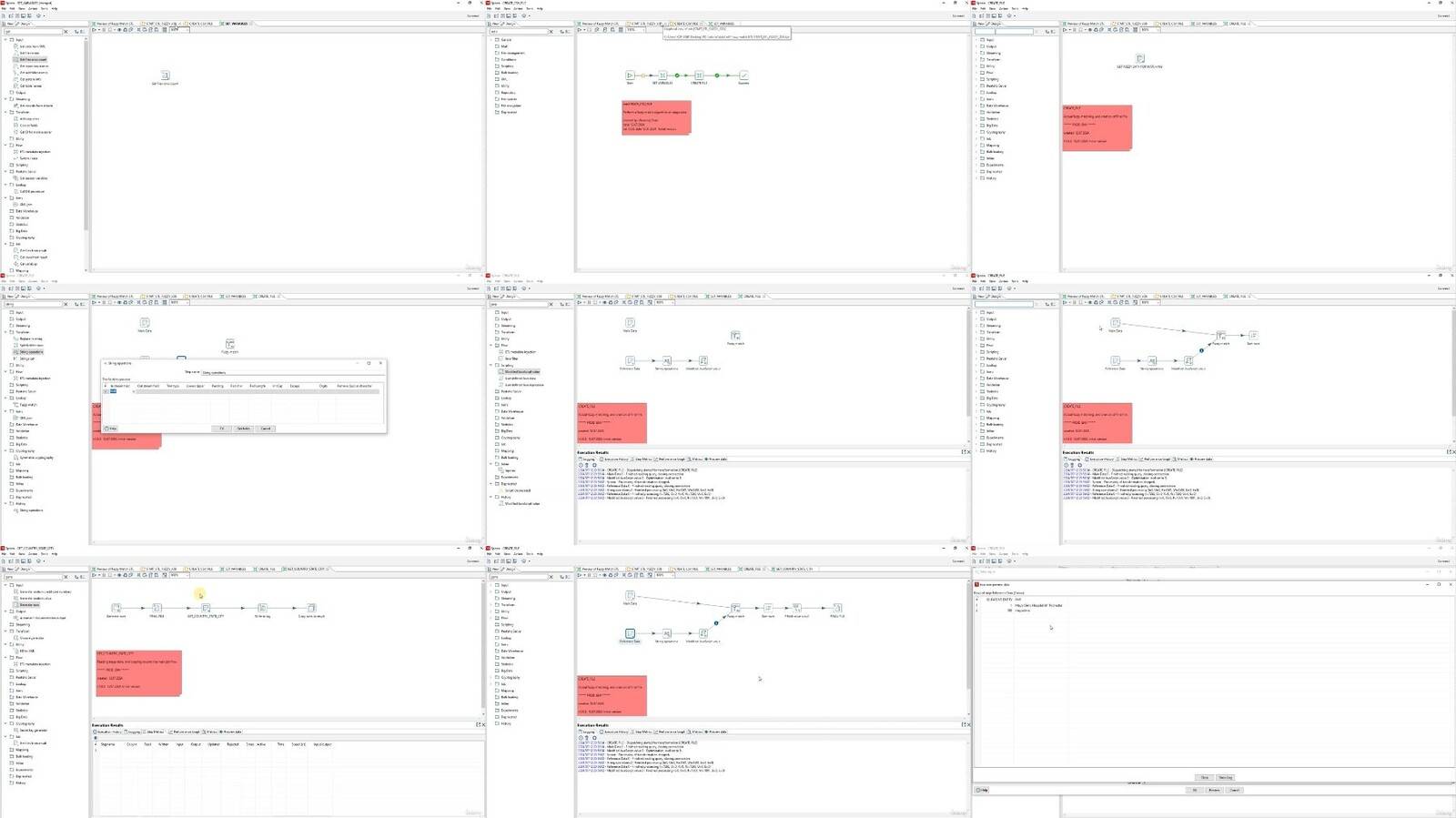Clear the search filter in SET_VARIABLES (changed) window

click(66, 31)
